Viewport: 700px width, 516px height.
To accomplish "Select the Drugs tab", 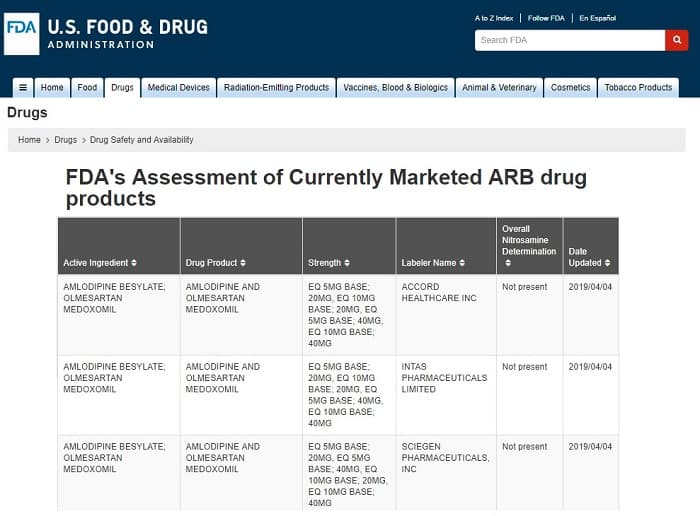I will (122, 87).
